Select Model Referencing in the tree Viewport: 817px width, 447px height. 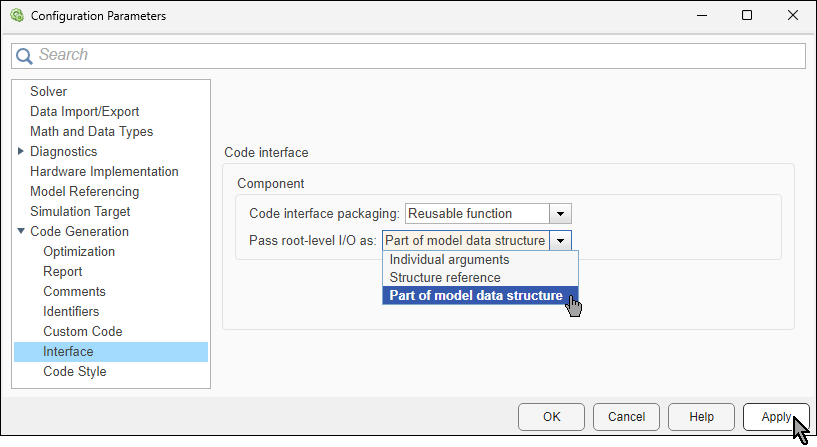84,191
